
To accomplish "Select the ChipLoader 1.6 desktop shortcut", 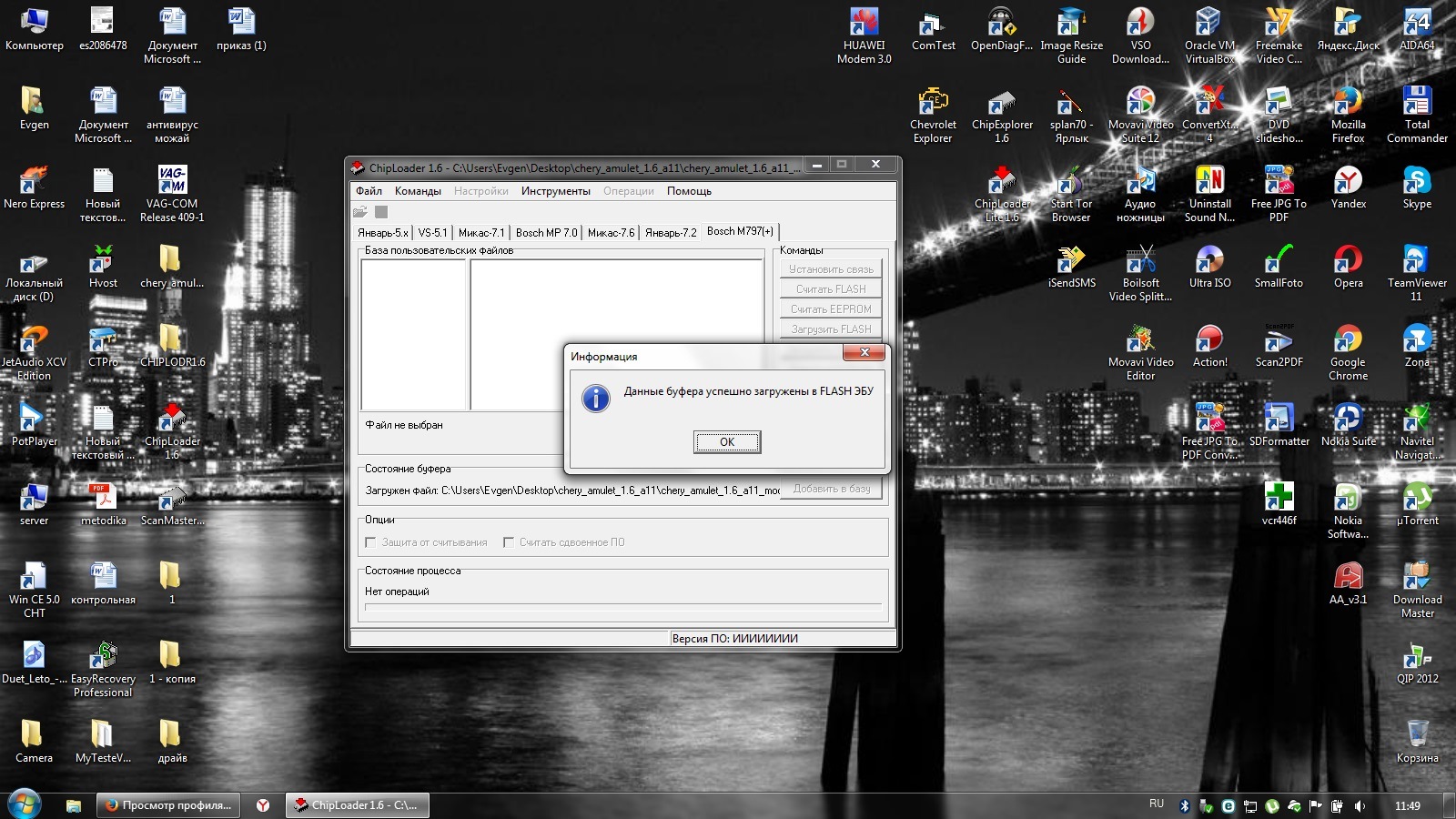I will click(x=172, y=431).
